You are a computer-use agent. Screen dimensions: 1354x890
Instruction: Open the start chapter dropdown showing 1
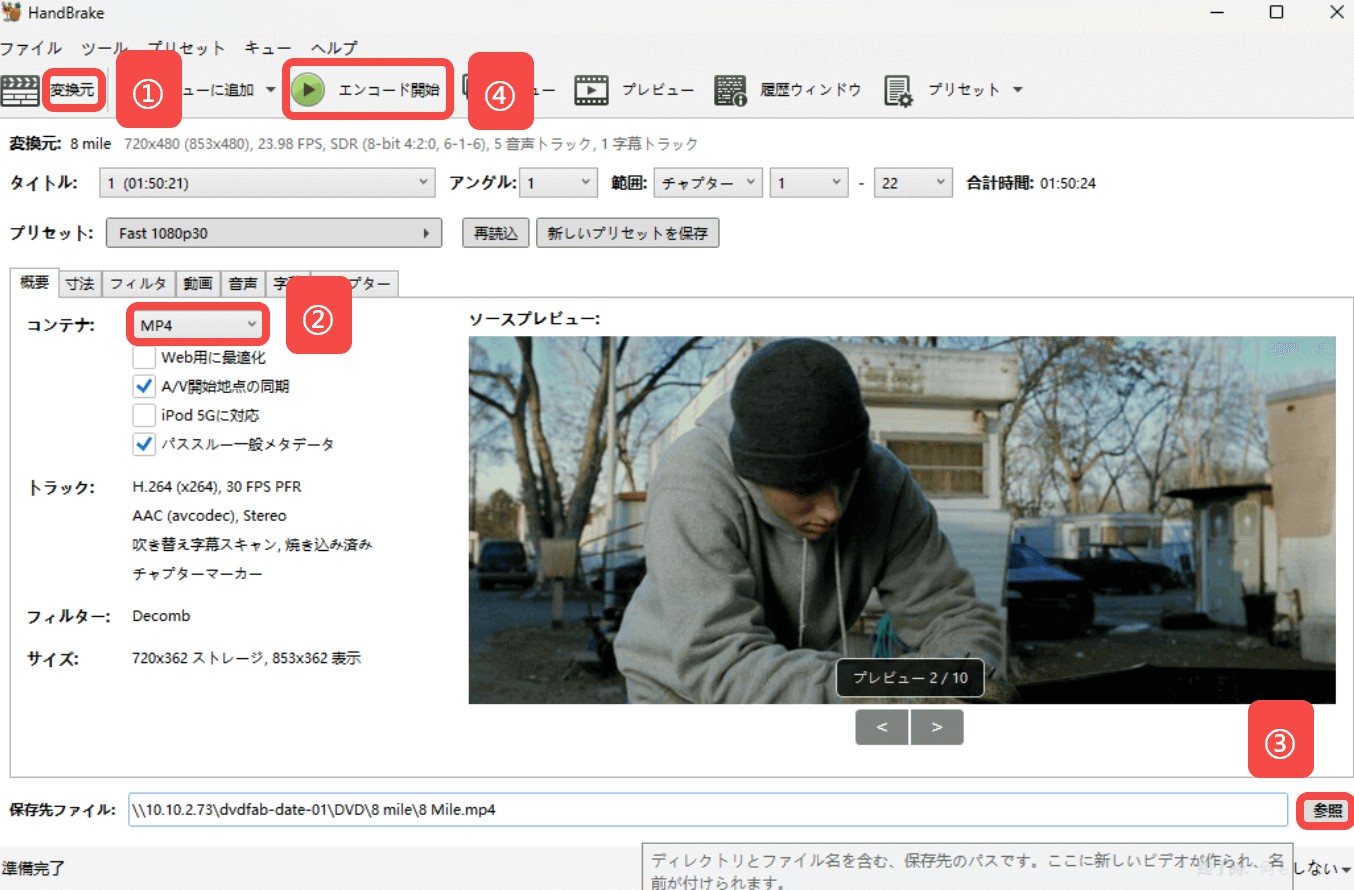tap(809, 183)
